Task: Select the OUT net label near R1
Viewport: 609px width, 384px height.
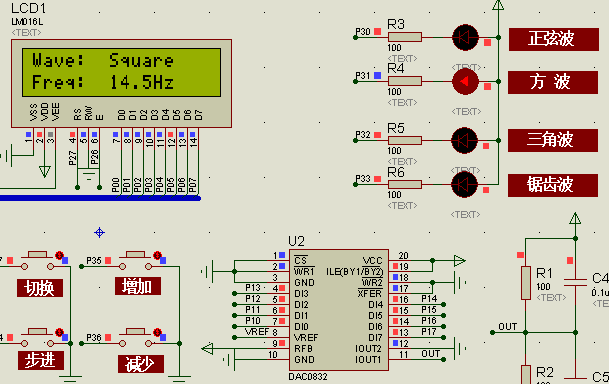Action: point(508,327)
